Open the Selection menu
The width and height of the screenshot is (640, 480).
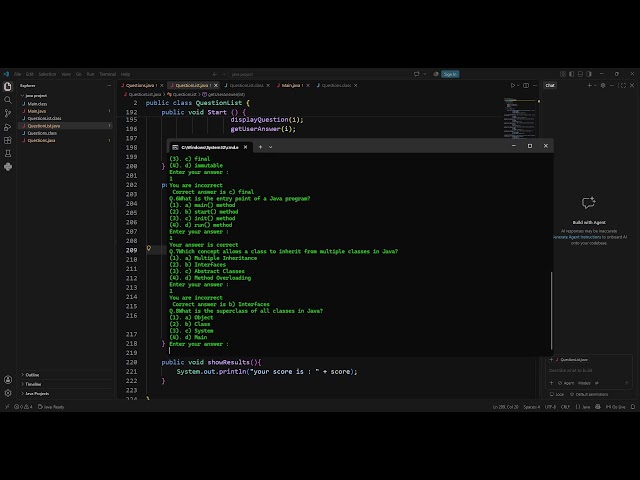tap(47, 74)
